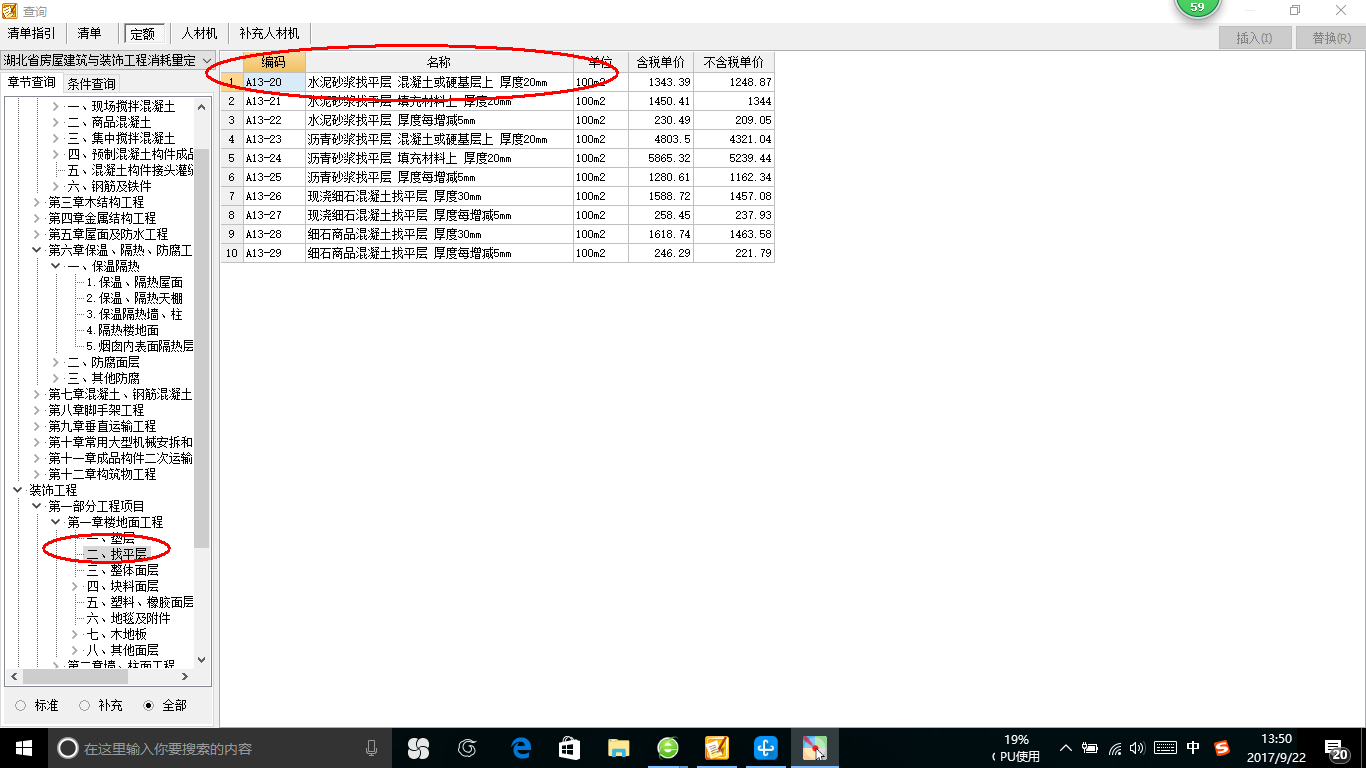Switch to the 清单 tab
The height and width of the screenshot is (768, 1366).
[x=89, y=33]
